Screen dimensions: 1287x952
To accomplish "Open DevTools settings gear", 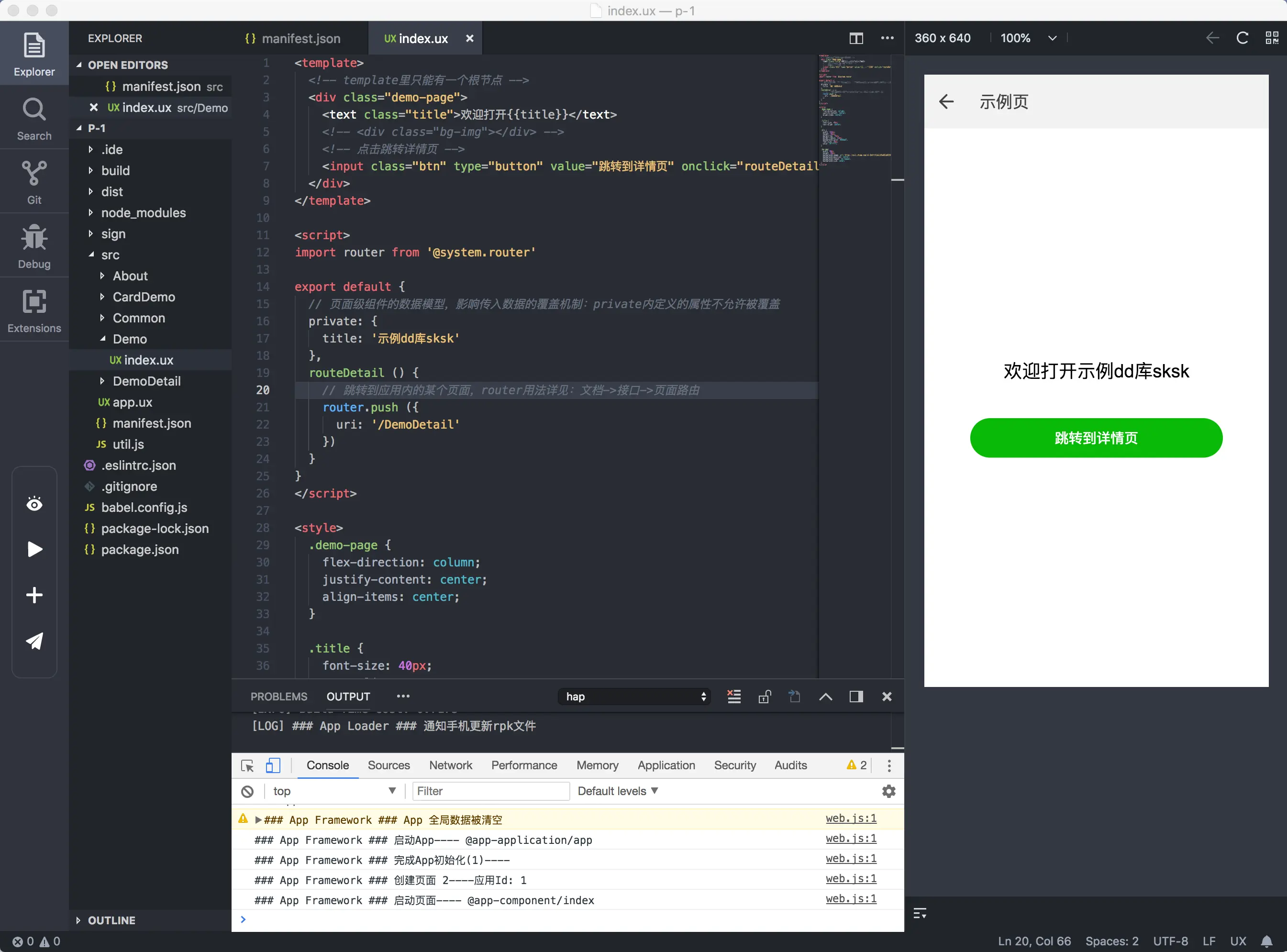I will click(x=888, y=791).
